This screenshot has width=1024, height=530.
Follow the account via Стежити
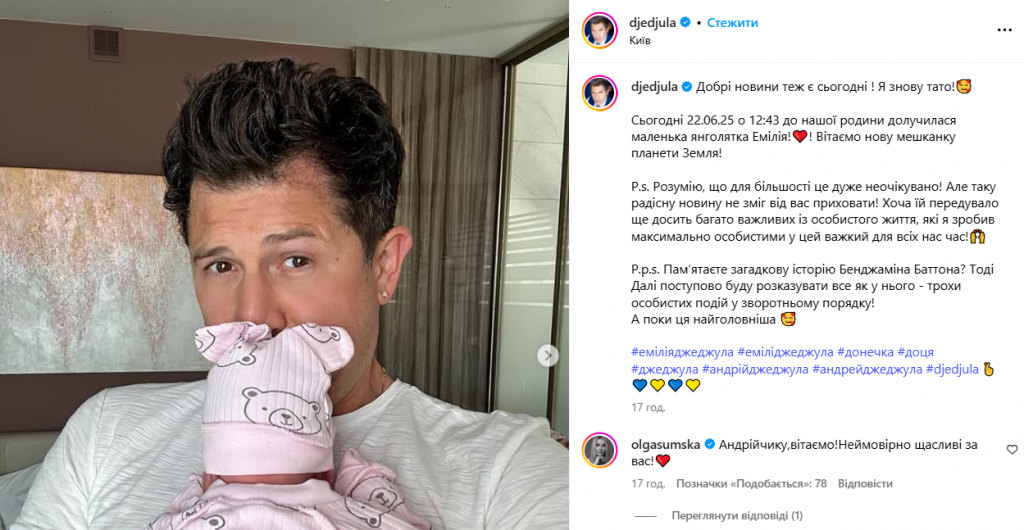[x=732, y=23]
